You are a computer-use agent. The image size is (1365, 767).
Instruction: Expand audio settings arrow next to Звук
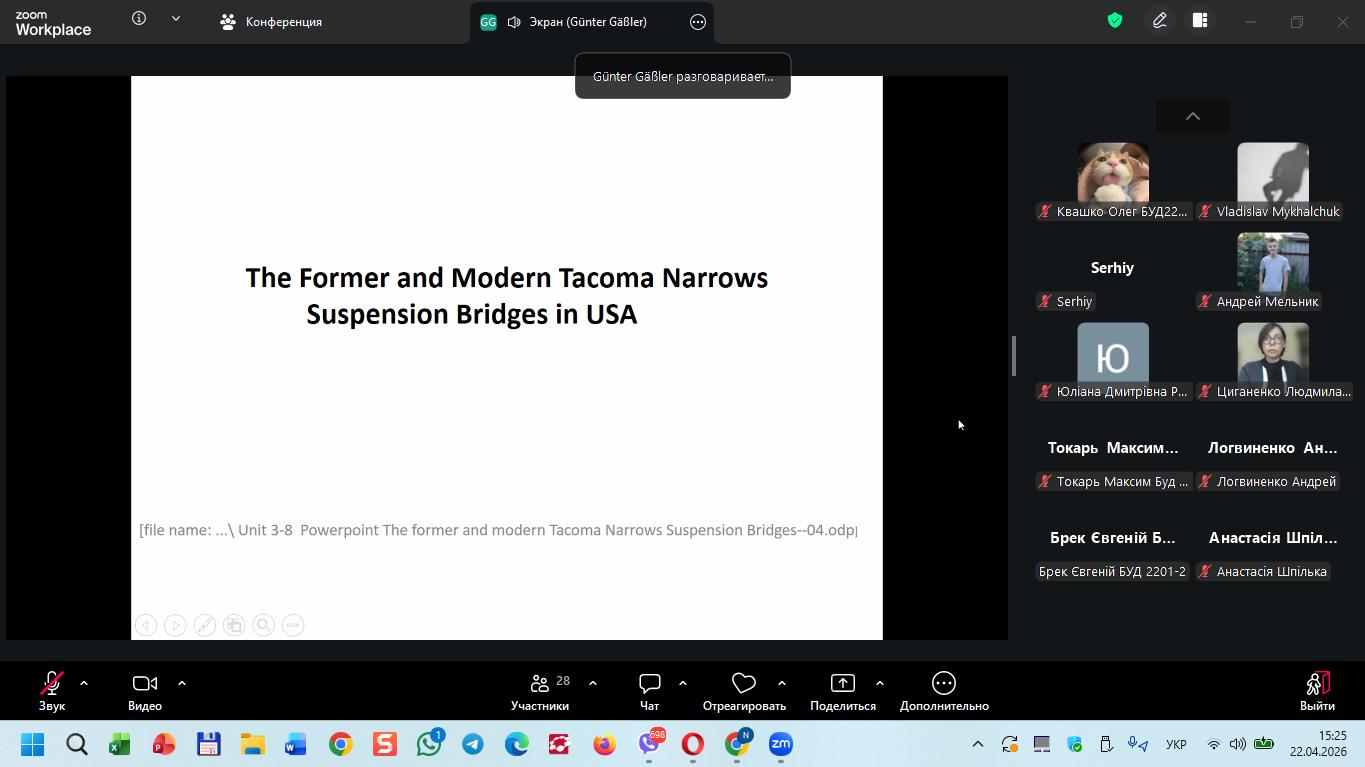84,684
